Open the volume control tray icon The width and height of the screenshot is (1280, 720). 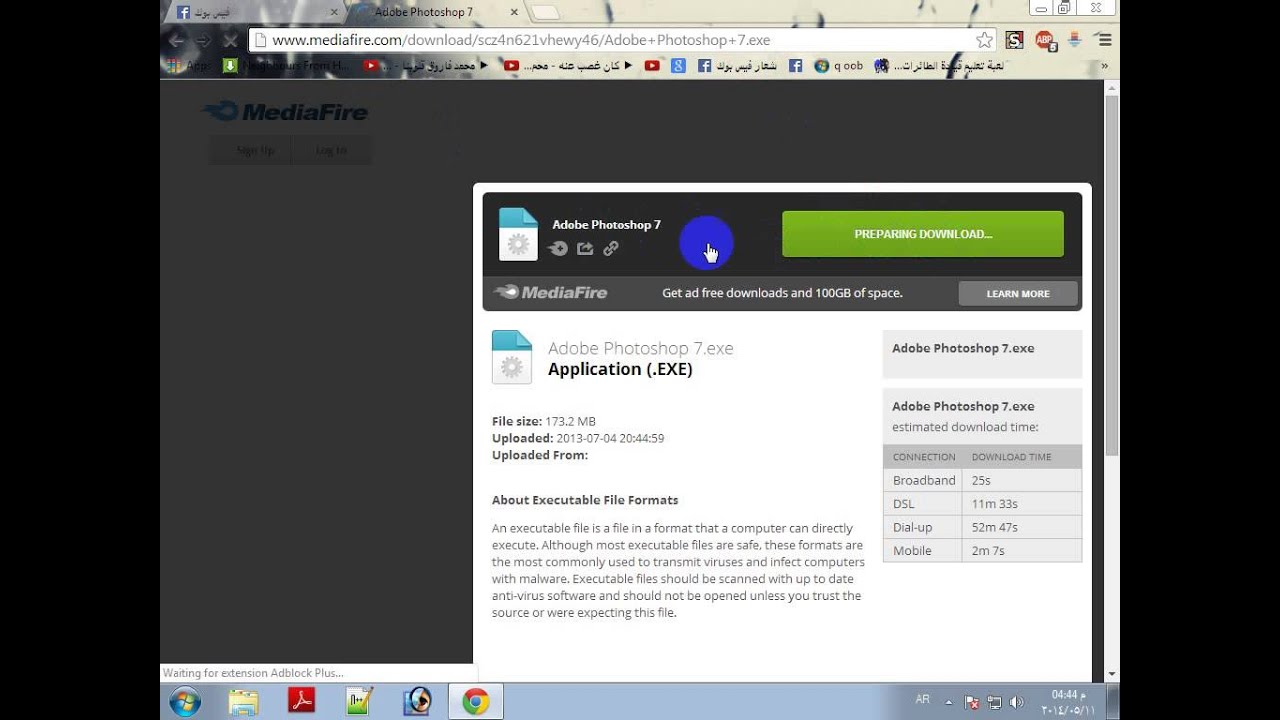pyautogui.click(x=1017, y=702)
